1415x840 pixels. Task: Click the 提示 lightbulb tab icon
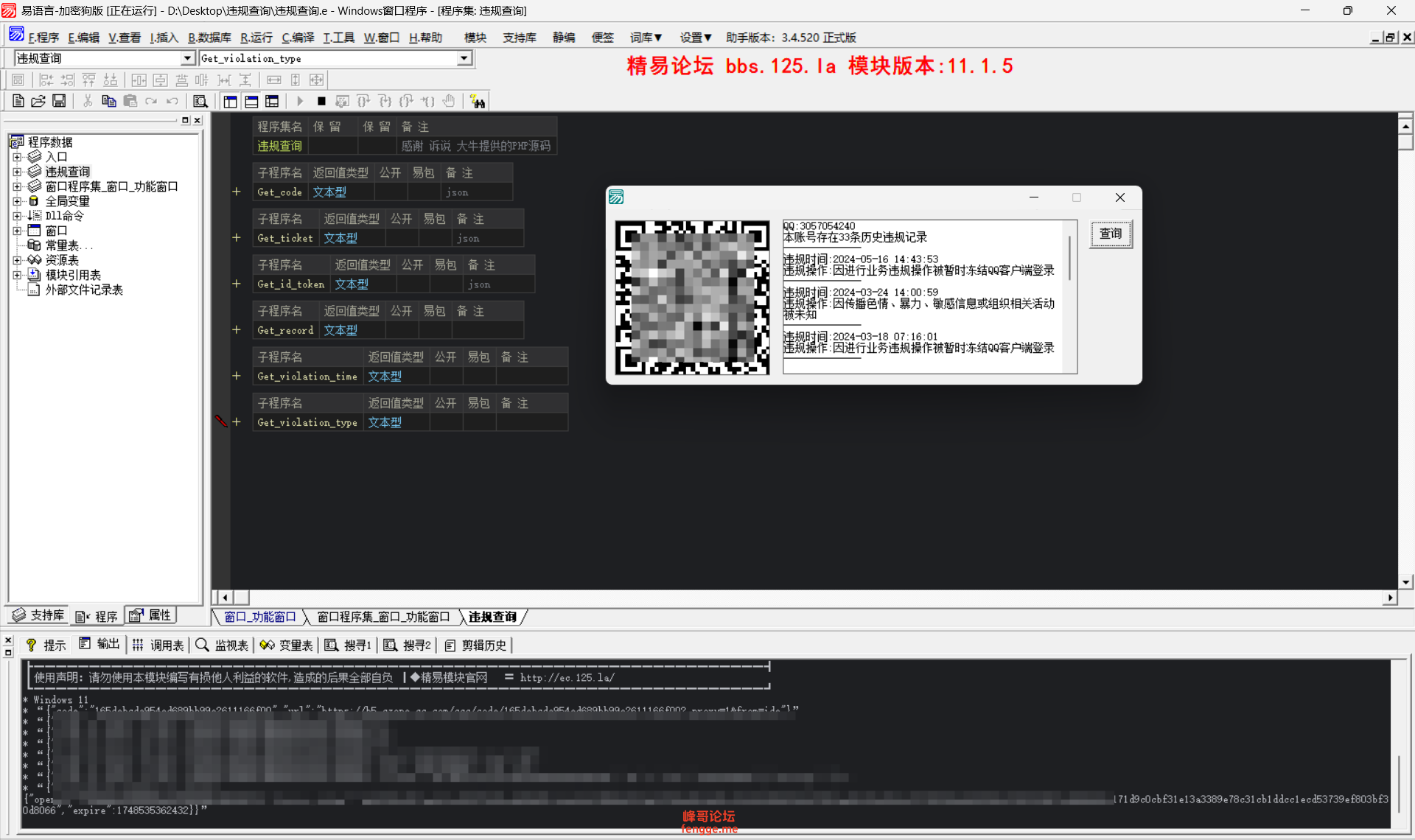coord(31,645)
